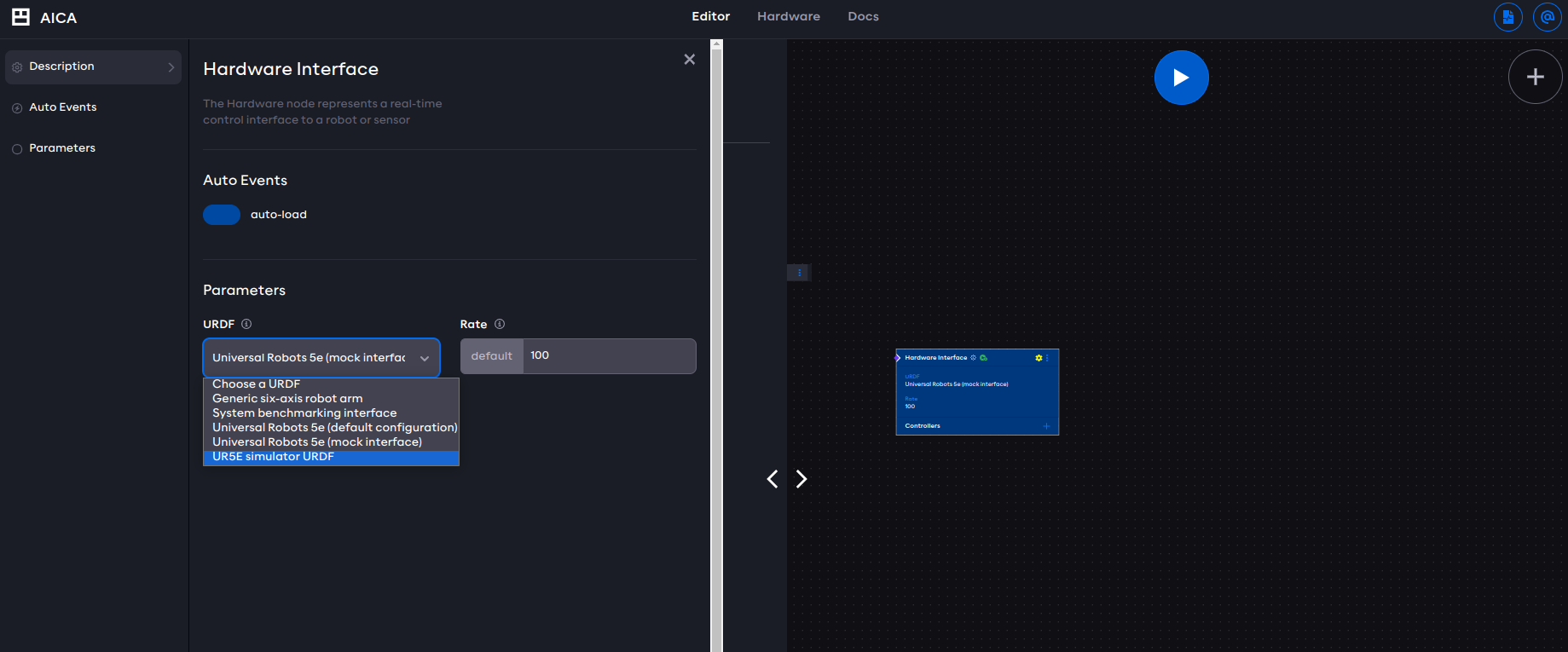The width and height of the screenshot is (1568, 652).
Task: Click the 'Controllers' label on the node
Action: tap(923, 426)
